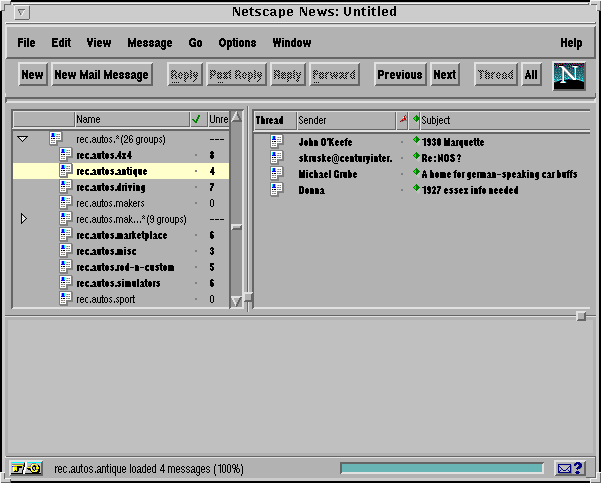This screenshot has height=483, width=601.
Task: Click the newsgroup list scroll up arrow
Action: click(236, 117)
